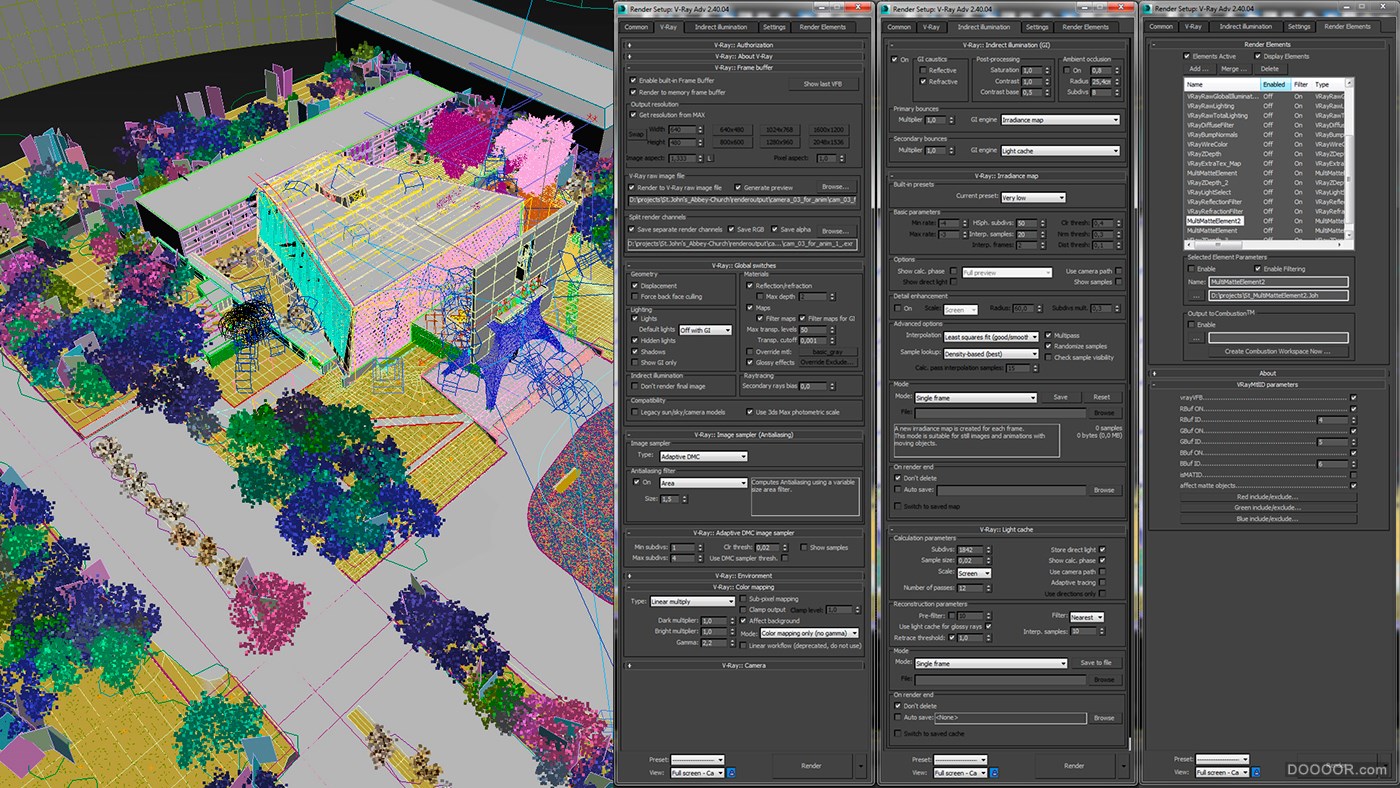Open the Primary bounces GI engine dropdown
The width and height of the screenshot is (1400, 788).
1060,120
